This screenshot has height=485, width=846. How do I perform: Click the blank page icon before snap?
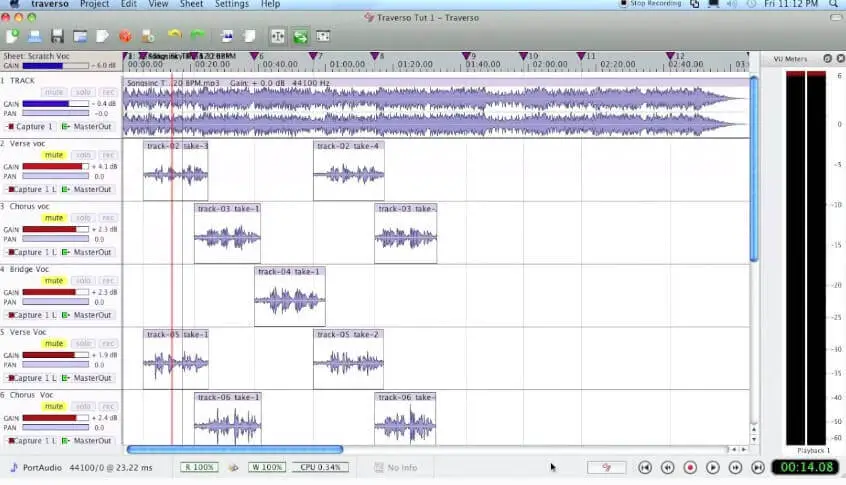pos(249,36)
